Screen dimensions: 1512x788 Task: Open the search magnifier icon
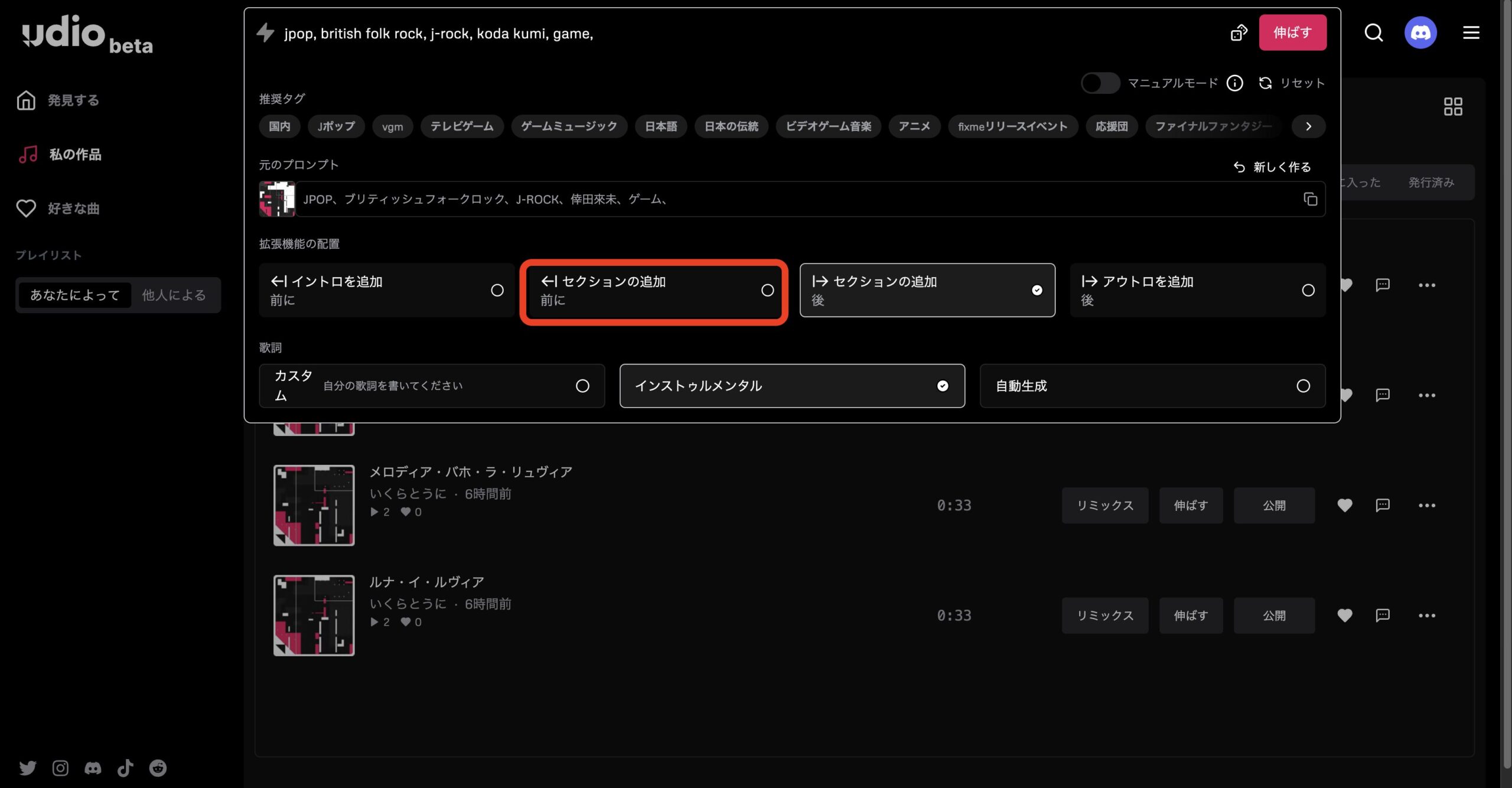(x=1373, y=32)
